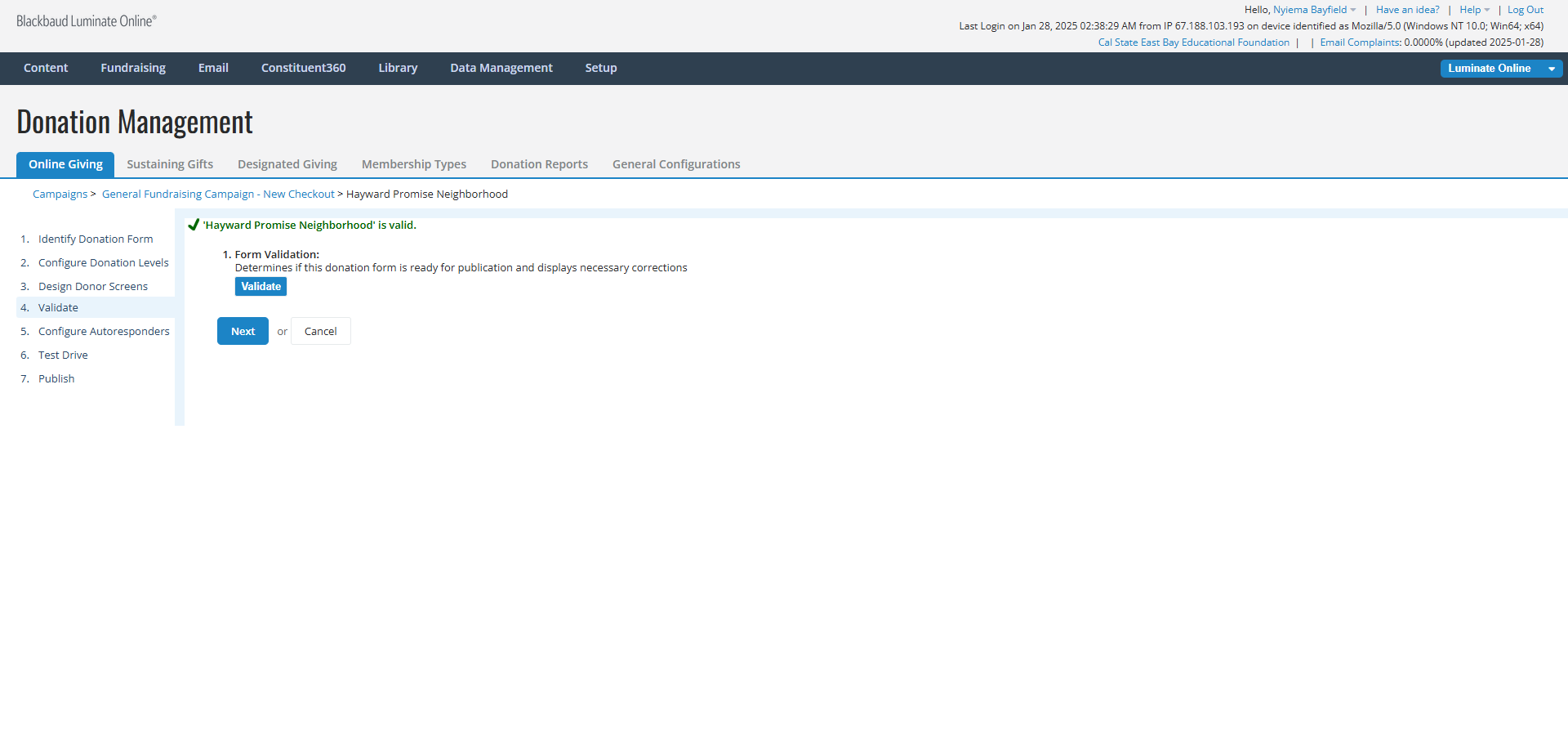Switch to the Sustaining Gifts tab
The height and width of the screenshot is (751, 1568).
coord(170,164)
